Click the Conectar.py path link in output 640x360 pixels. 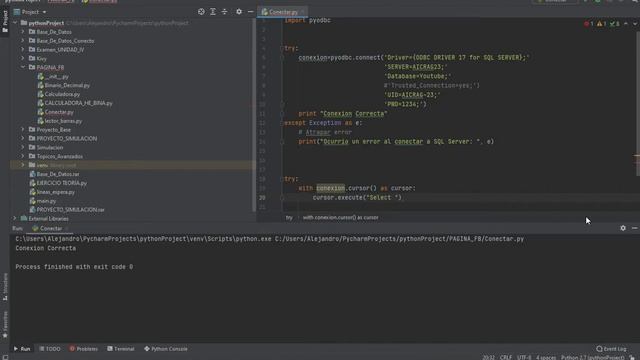click(399, 239)
